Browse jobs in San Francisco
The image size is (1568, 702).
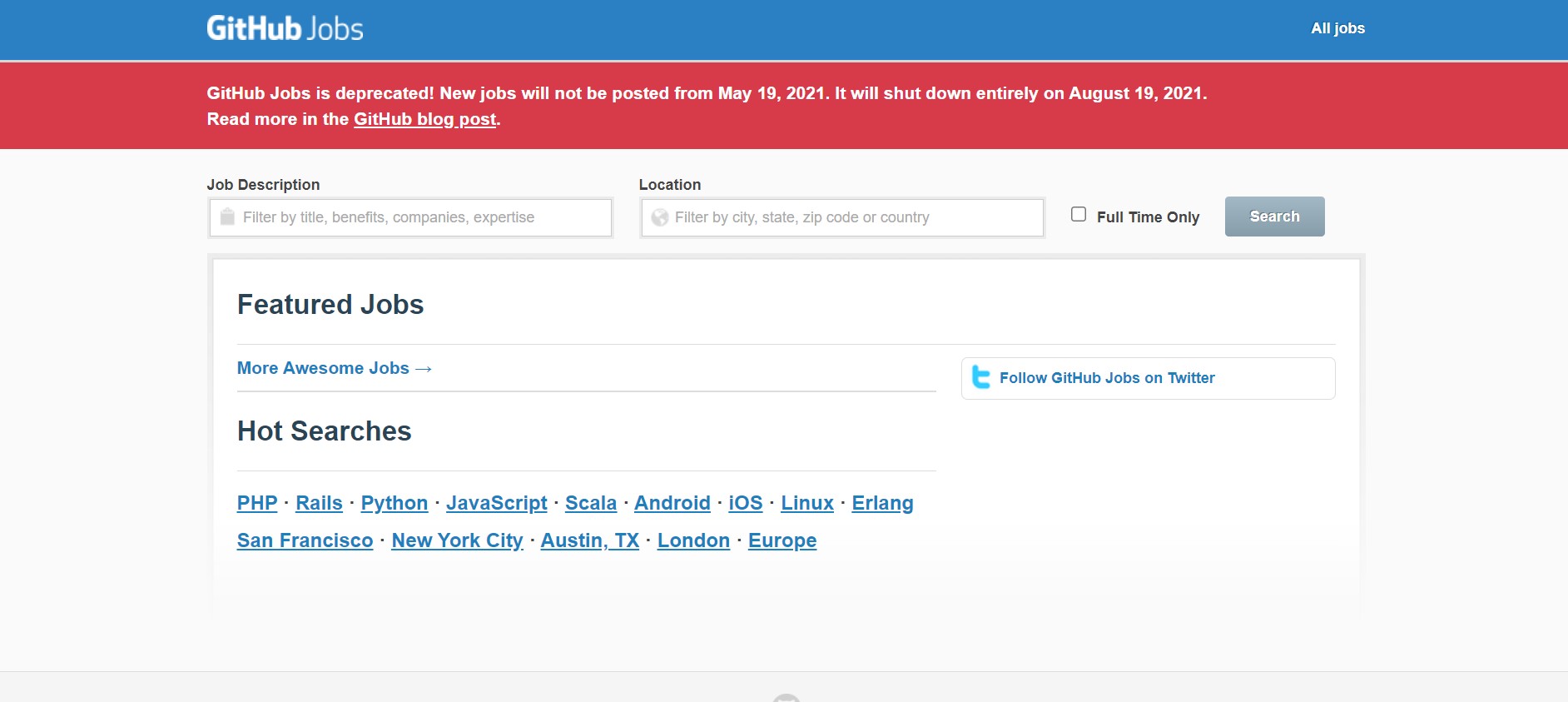click(305, 540)
